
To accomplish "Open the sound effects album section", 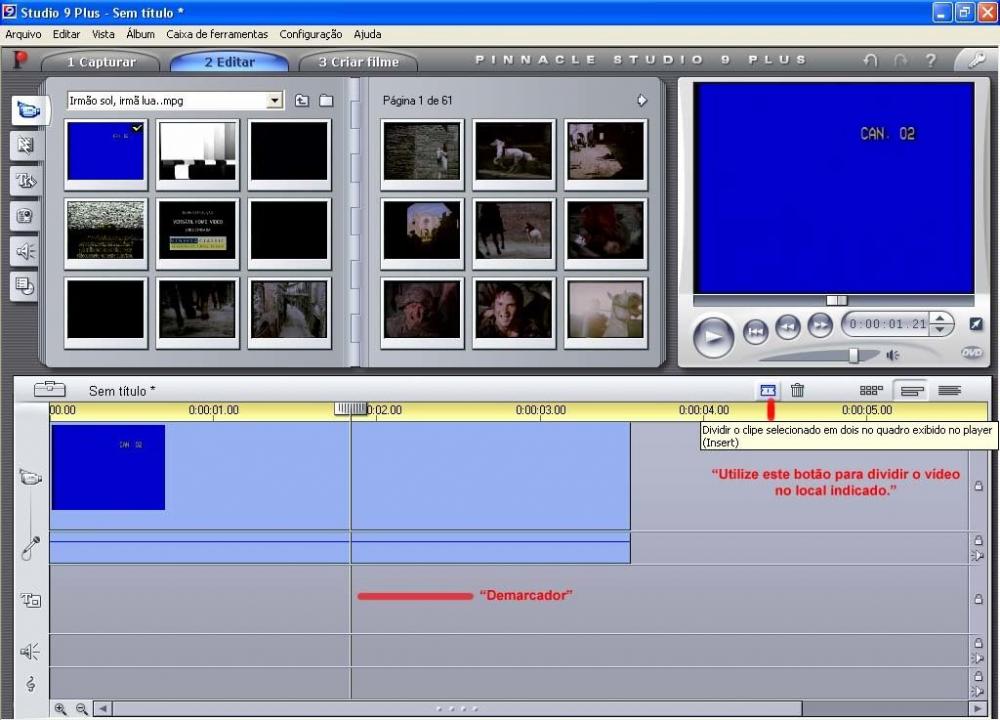I will (25, 251).
